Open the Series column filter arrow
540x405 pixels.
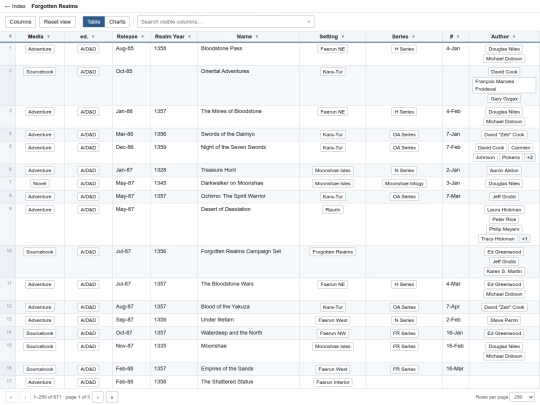[413, 37]
